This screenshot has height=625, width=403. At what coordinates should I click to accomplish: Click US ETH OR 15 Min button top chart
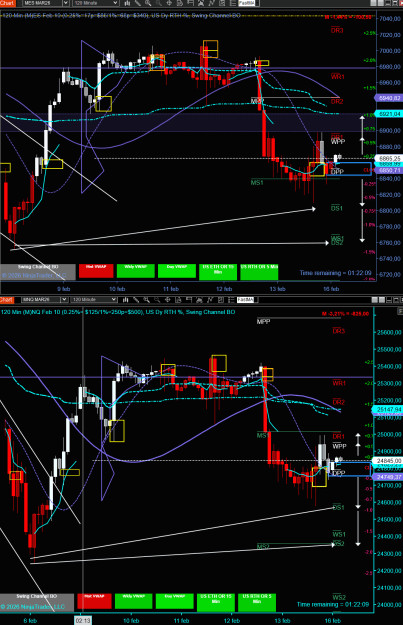click(218, 272)
